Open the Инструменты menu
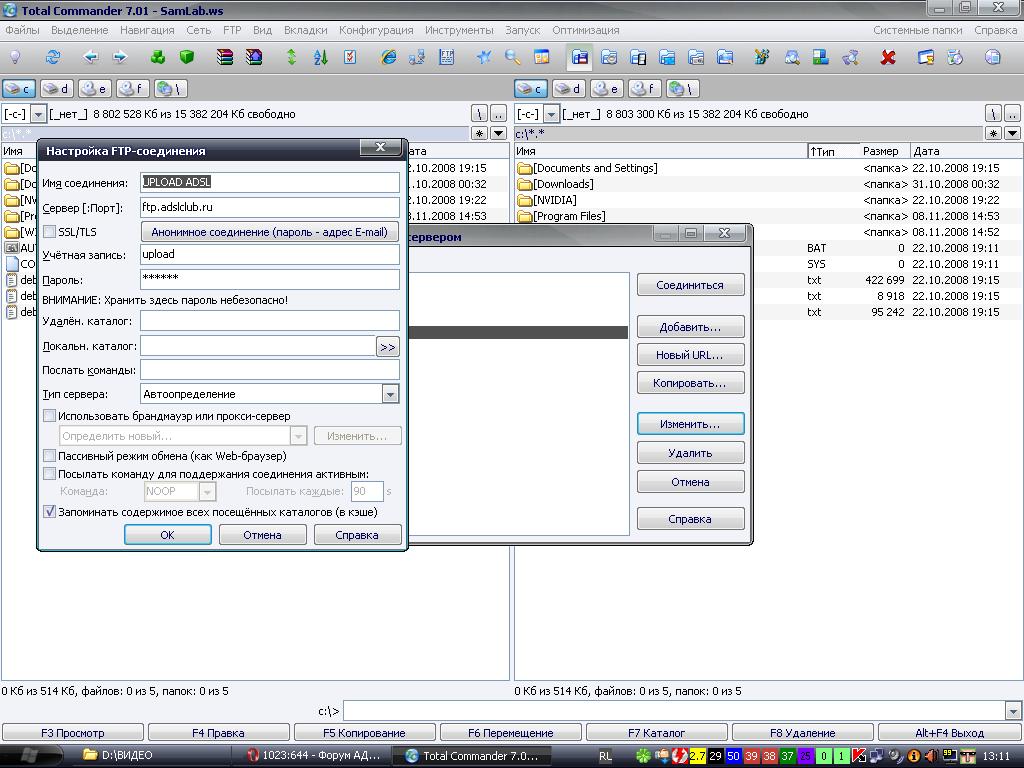The height and width of the screenshot is (768, 1024). (x=459, y=30)
